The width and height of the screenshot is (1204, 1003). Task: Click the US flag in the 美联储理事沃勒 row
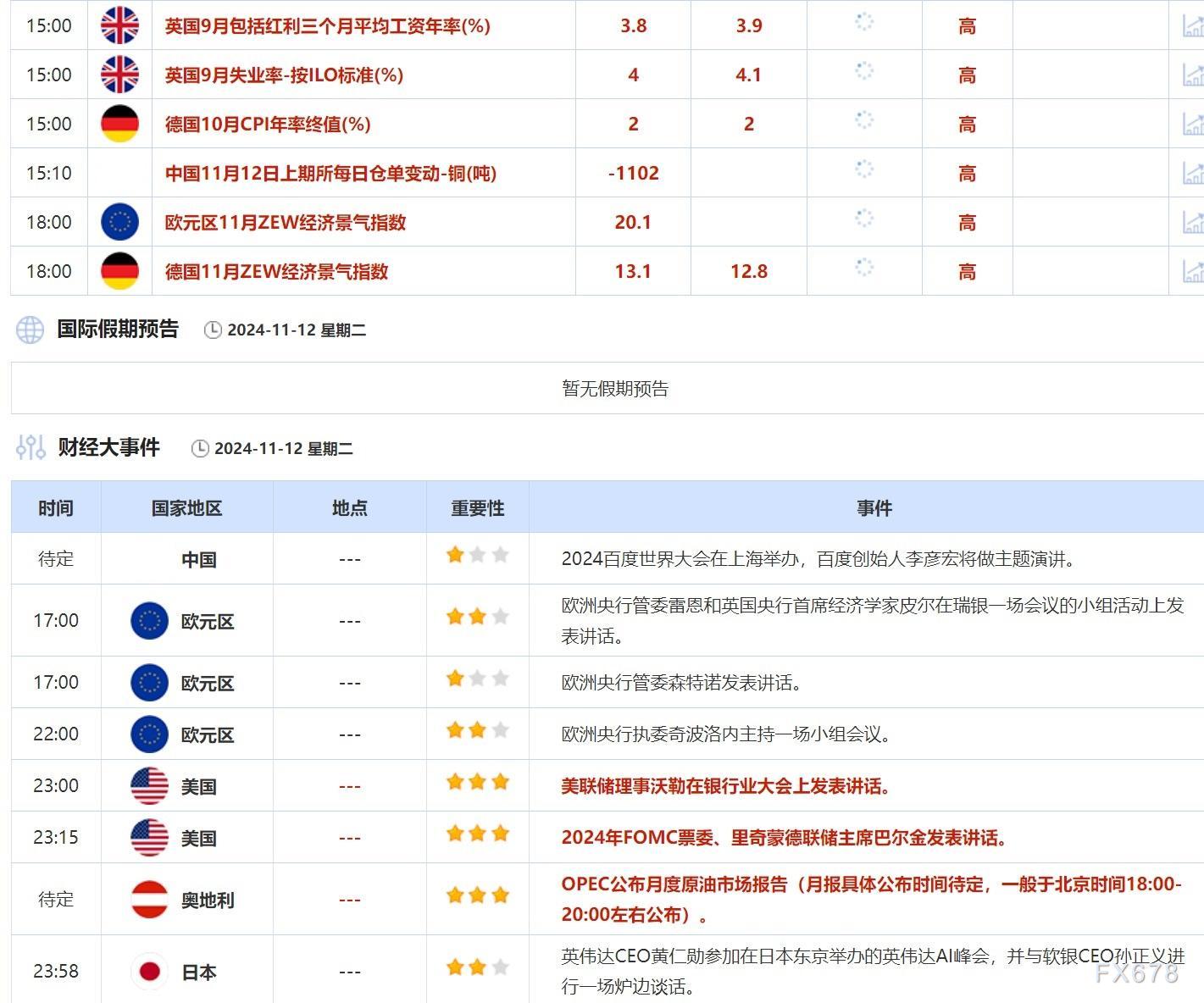[x=149, y=784]
